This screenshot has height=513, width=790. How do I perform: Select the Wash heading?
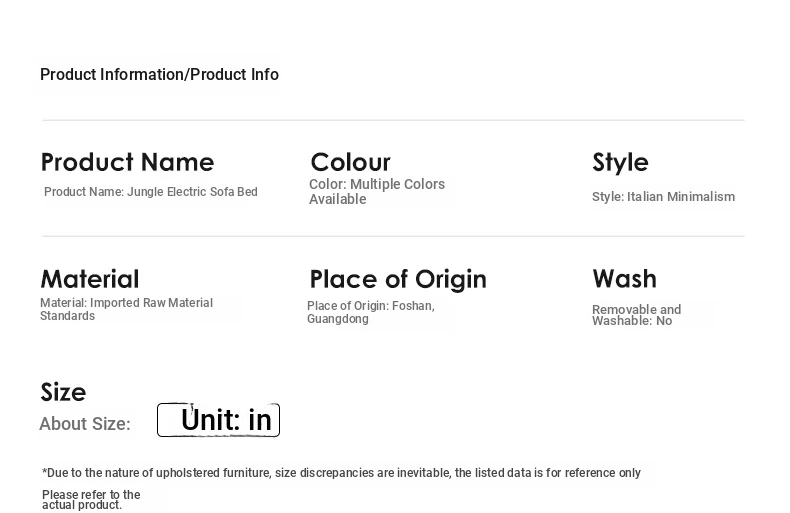tap(624, 279)
